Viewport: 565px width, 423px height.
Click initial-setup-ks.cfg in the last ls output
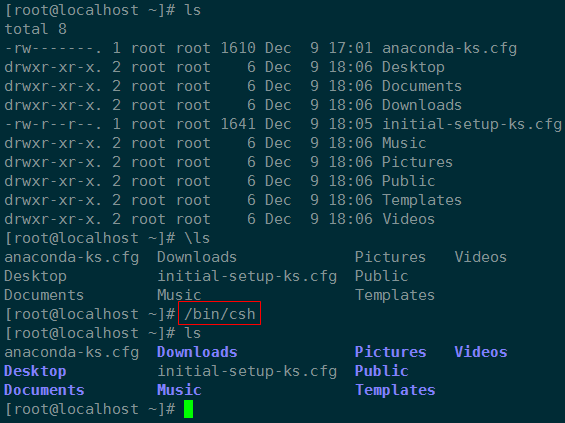point(247,371)
